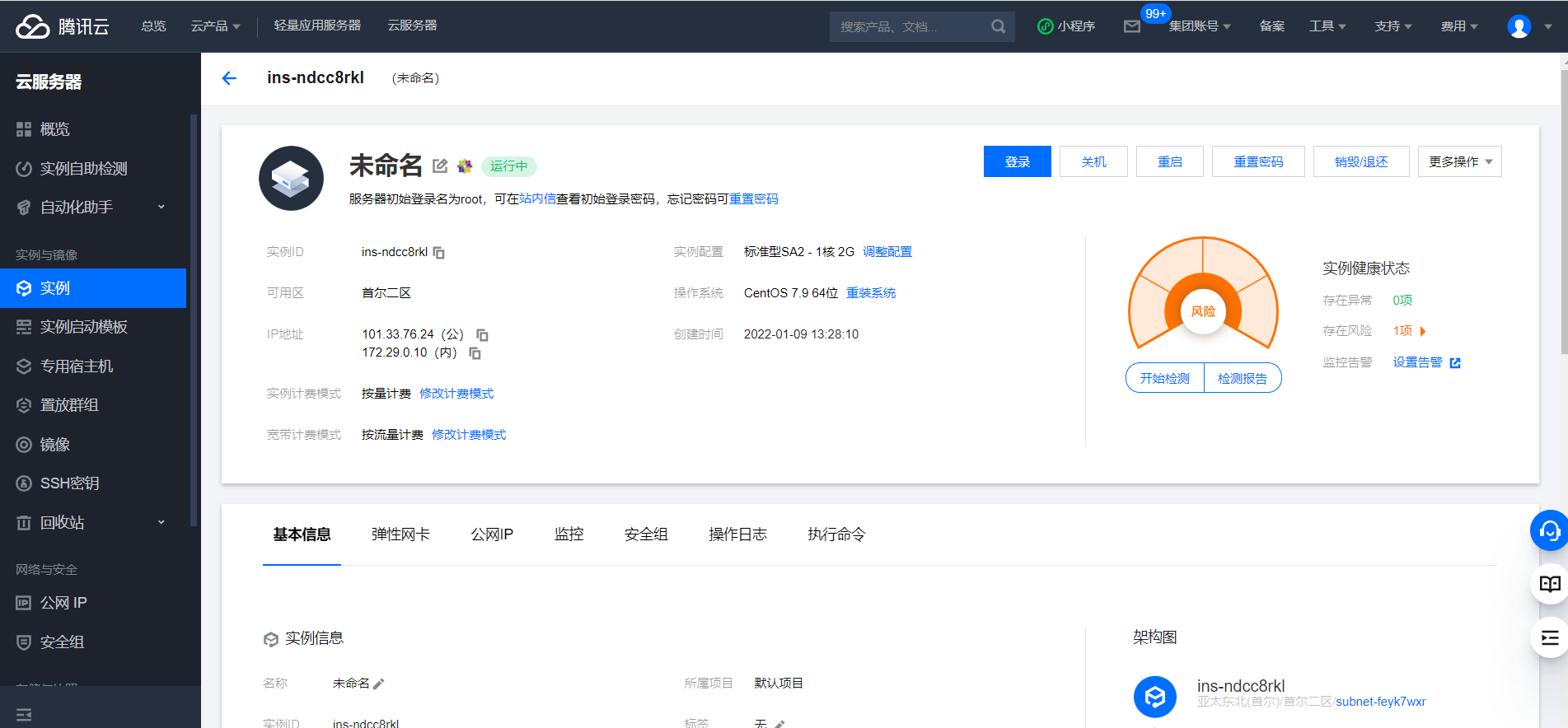The width and height of the screenshot is (1568, 728).
Task: Expand the 更多操作 dropdown
Action: coord(1459,162)
